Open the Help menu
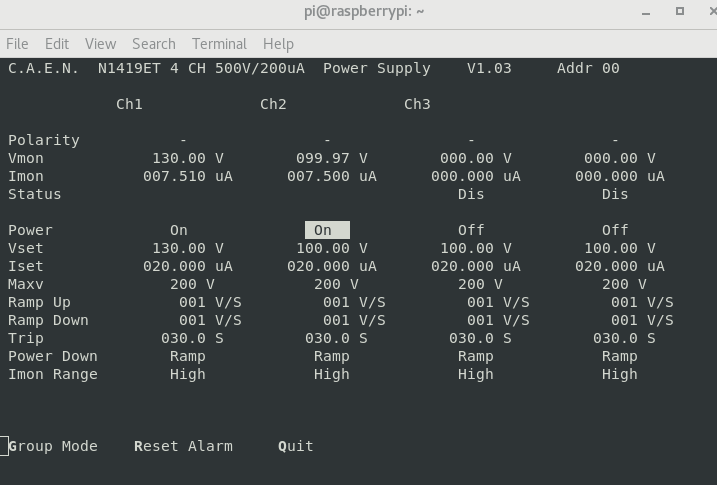Screen dimensions: 717x485 (x=278, y=44)
